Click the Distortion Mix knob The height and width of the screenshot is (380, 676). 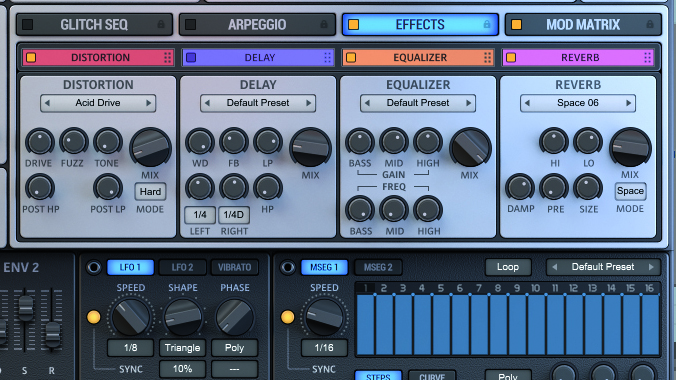click(150, 148)
